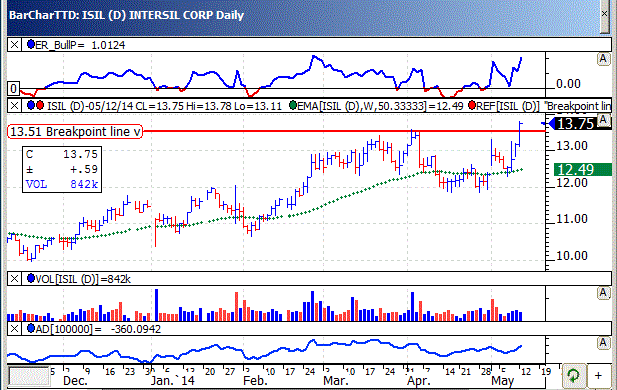Click the Mar. month label on time axis
Screen dimensions: 617x390
(336, 381)
